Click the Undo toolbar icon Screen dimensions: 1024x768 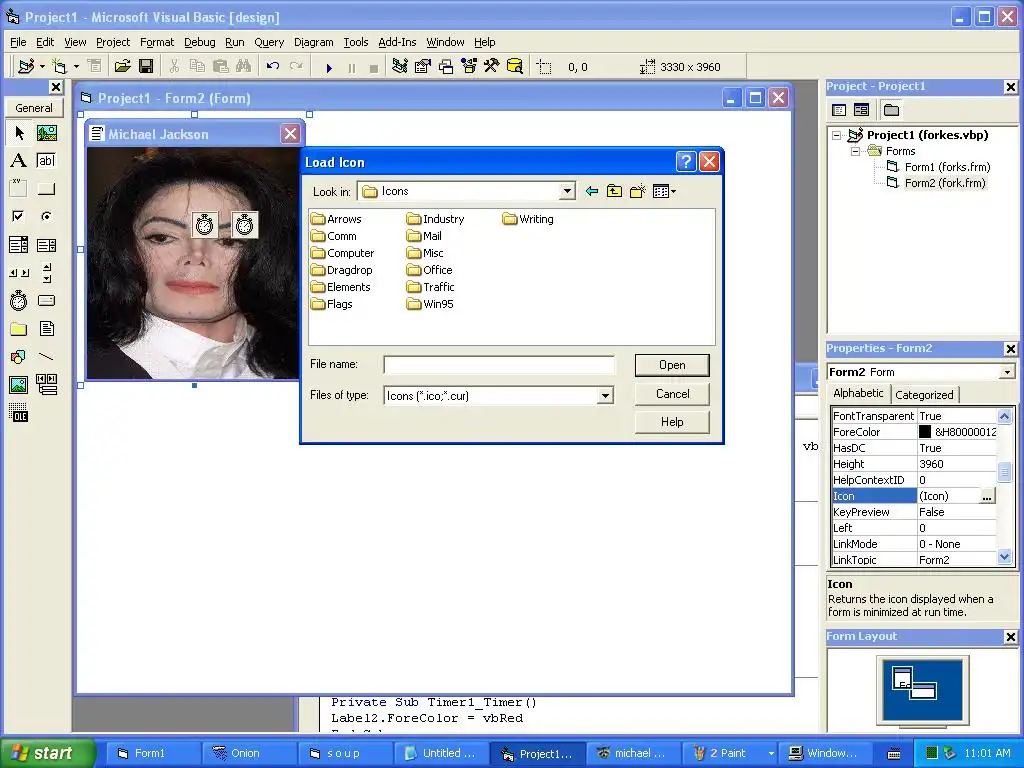[273, 66]
